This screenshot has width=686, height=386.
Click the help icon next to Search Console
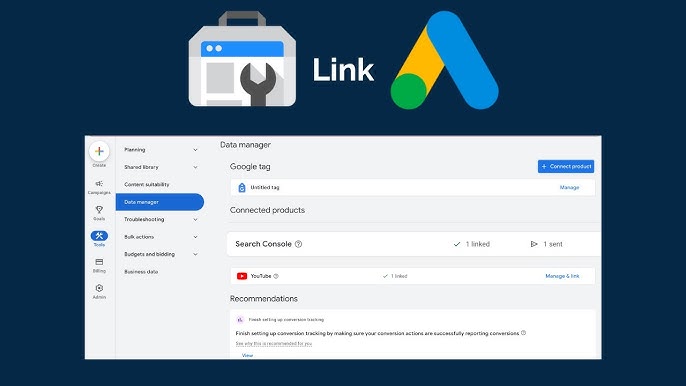point(298,244)
